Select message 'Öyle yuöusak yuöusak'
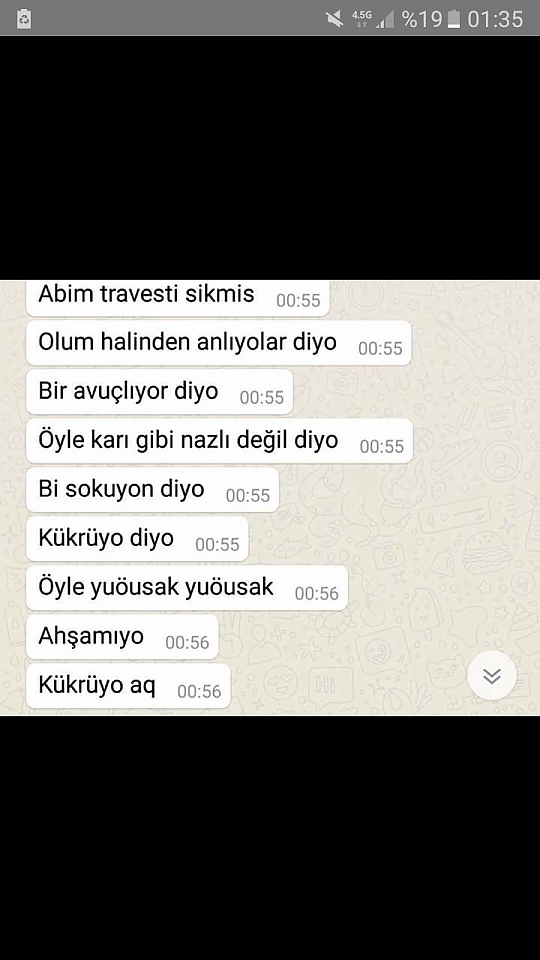 [x=187, y=588]
